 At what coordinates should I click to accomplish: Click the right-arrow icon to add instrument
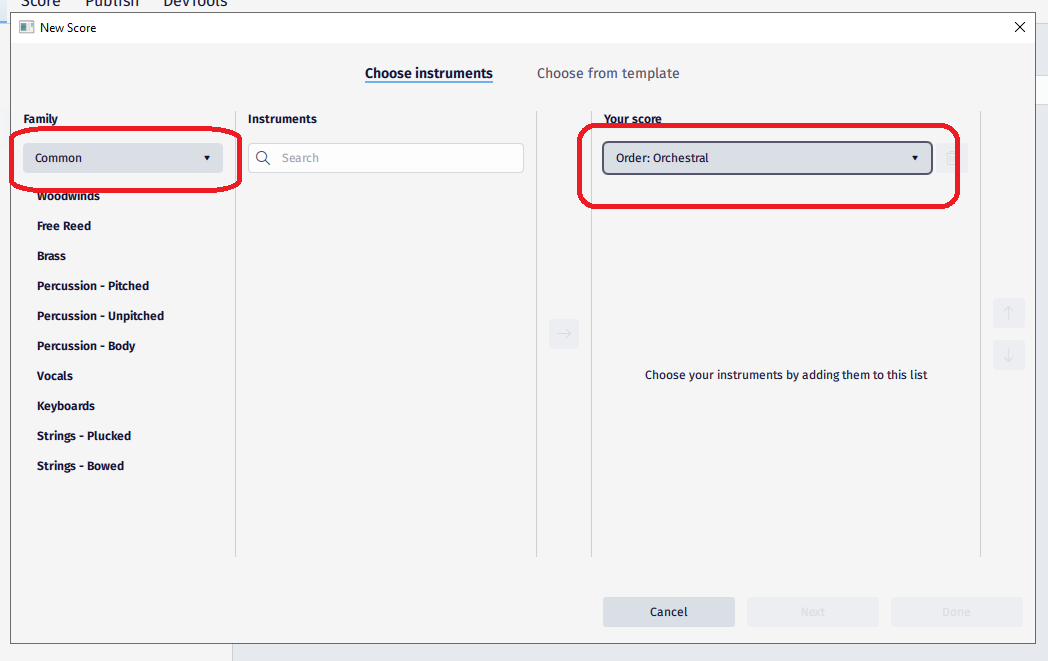coord(563,333)
